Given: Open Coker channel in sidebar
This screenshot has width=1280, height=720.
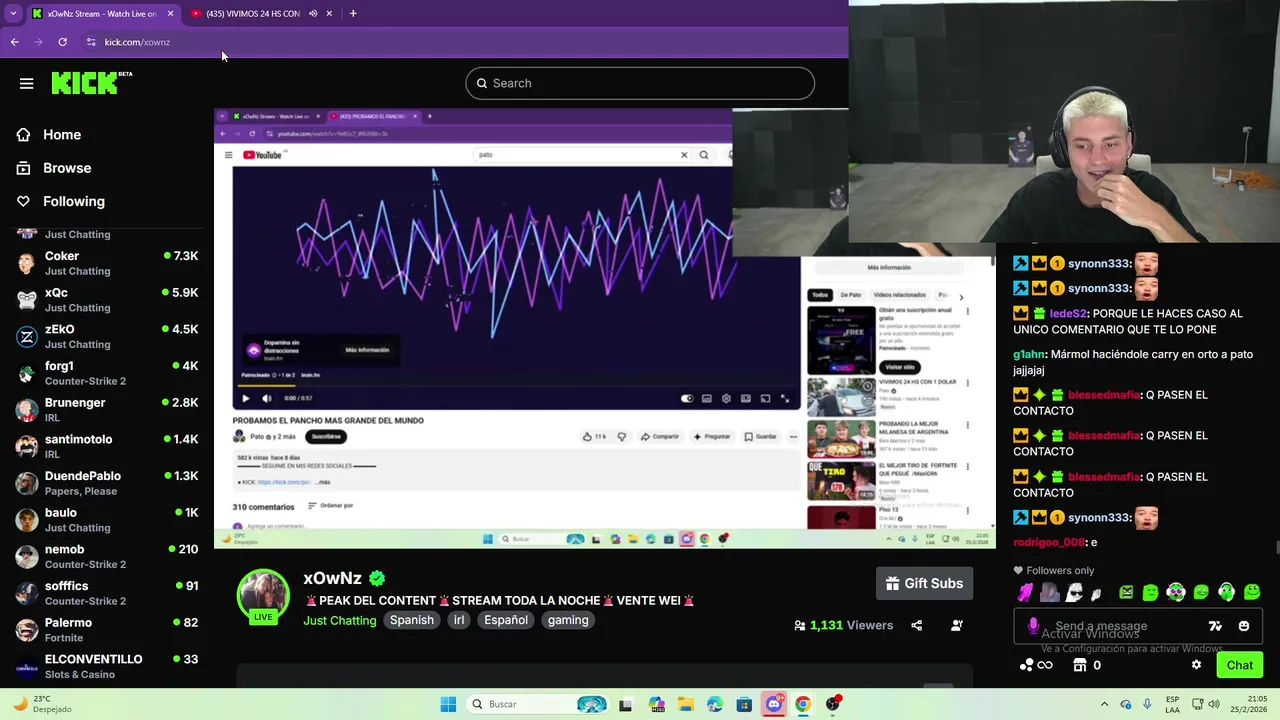Looking at the screenshot, I should [x=107, y=263].
